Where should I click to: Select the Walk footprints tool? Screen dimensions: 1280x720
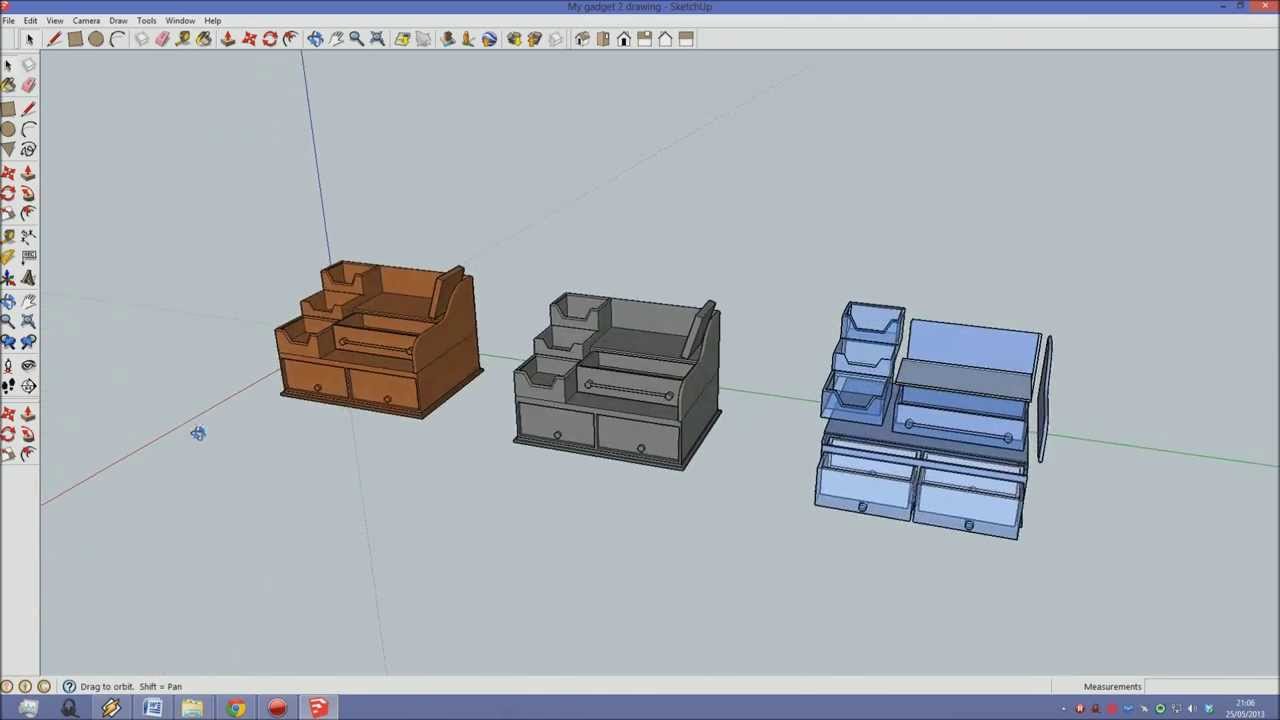[8, 386]
